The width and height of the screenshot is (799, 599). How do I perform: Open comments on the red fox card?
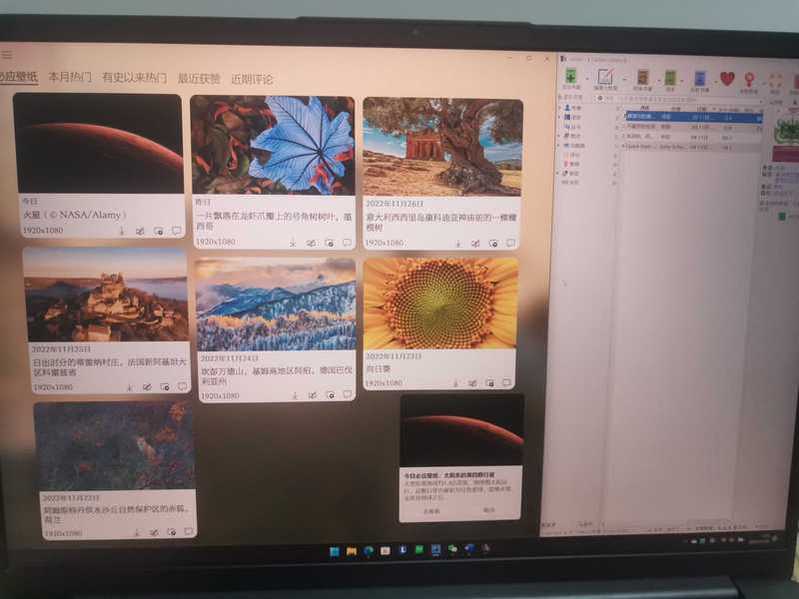pyautogui.click(x=189, y=532)
